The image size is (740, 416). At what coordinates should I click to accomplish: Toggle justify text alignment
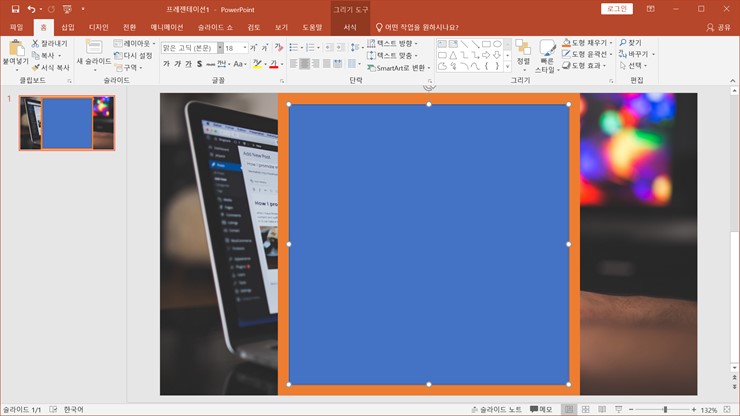click(326, 64)
